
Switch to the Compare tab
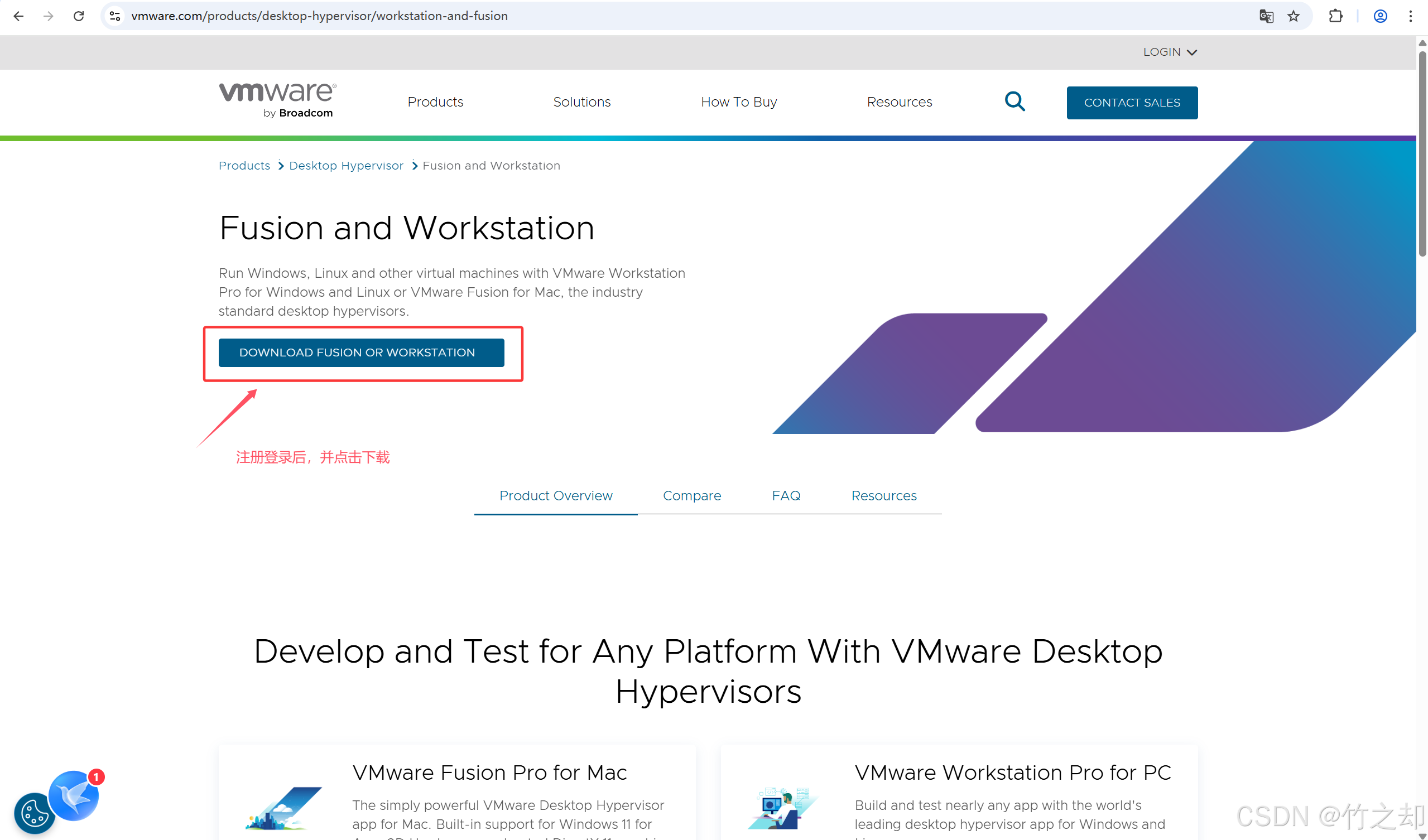692,496
